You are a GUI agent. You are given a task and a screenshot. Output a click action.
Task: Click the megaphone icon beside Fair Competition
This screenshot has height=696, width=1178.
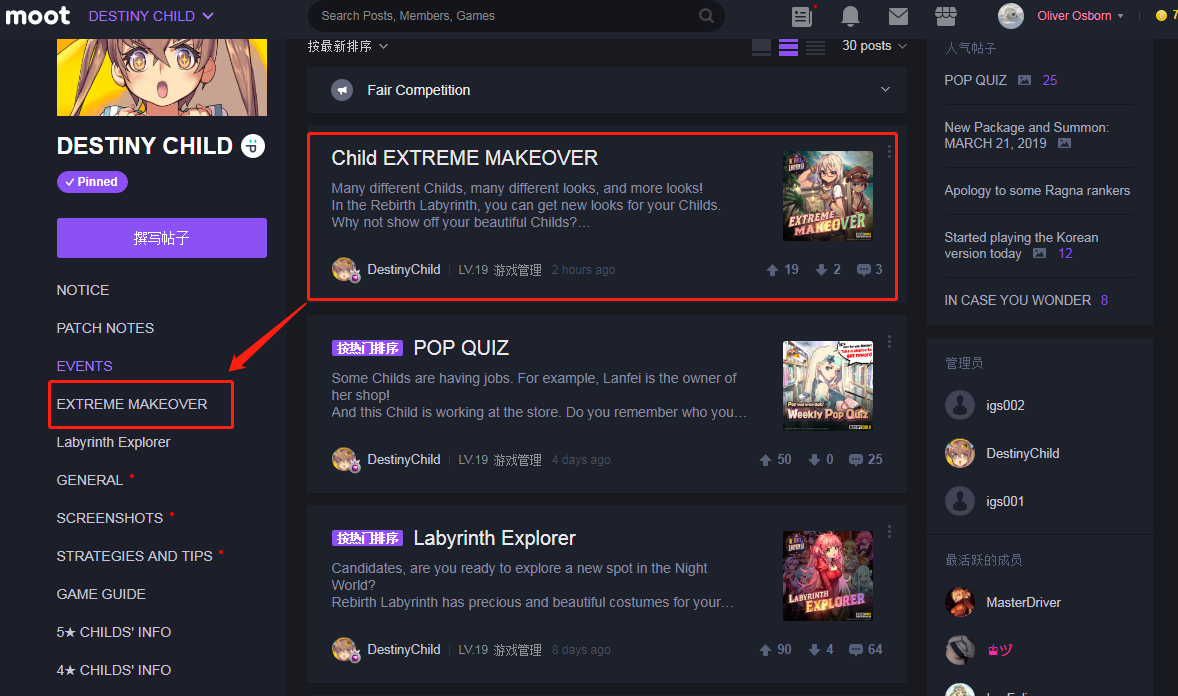click(343, 90)
